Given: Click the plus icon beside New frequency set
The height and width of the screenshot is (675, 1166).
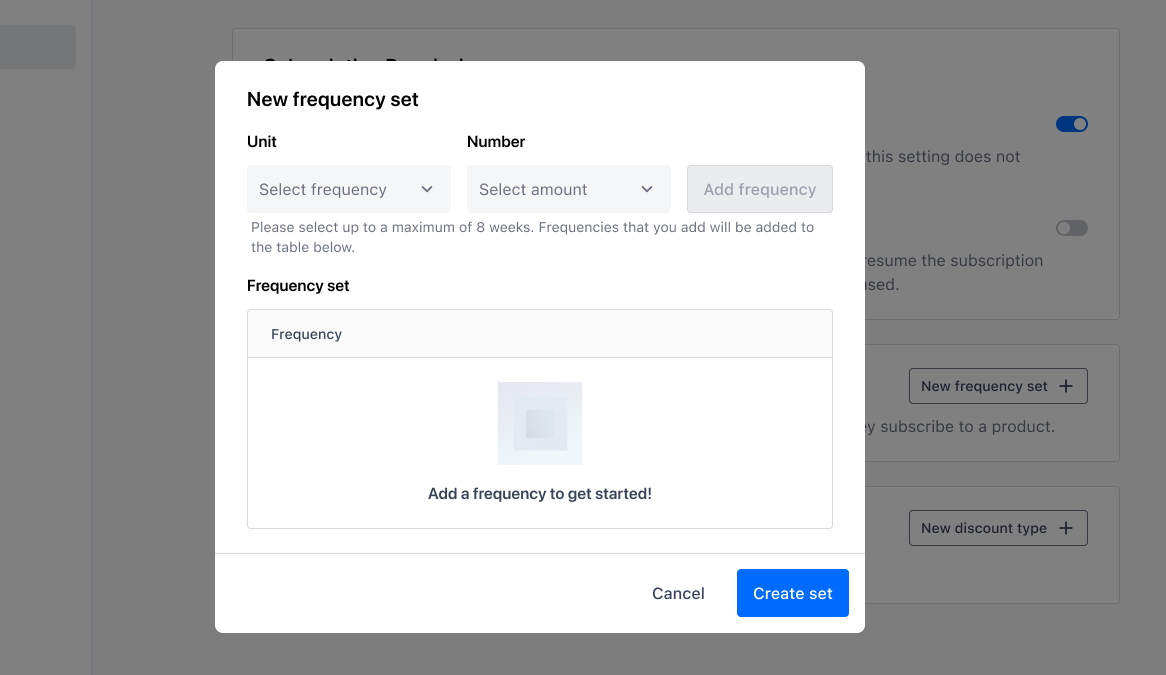Looking at the screenshot, I should [1066, 386].
